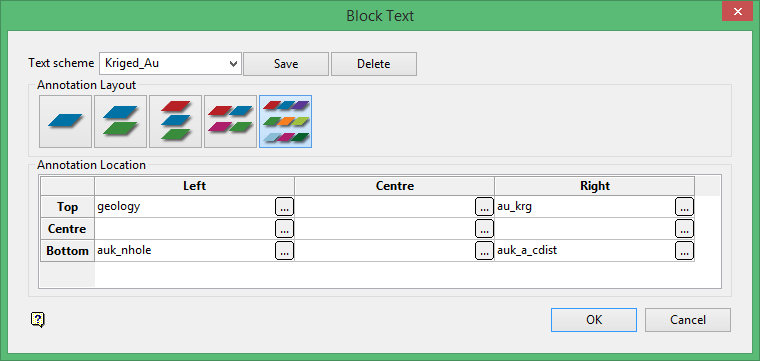Open the help icon at bottom left

pyautogui.click(x=38, y=319)
